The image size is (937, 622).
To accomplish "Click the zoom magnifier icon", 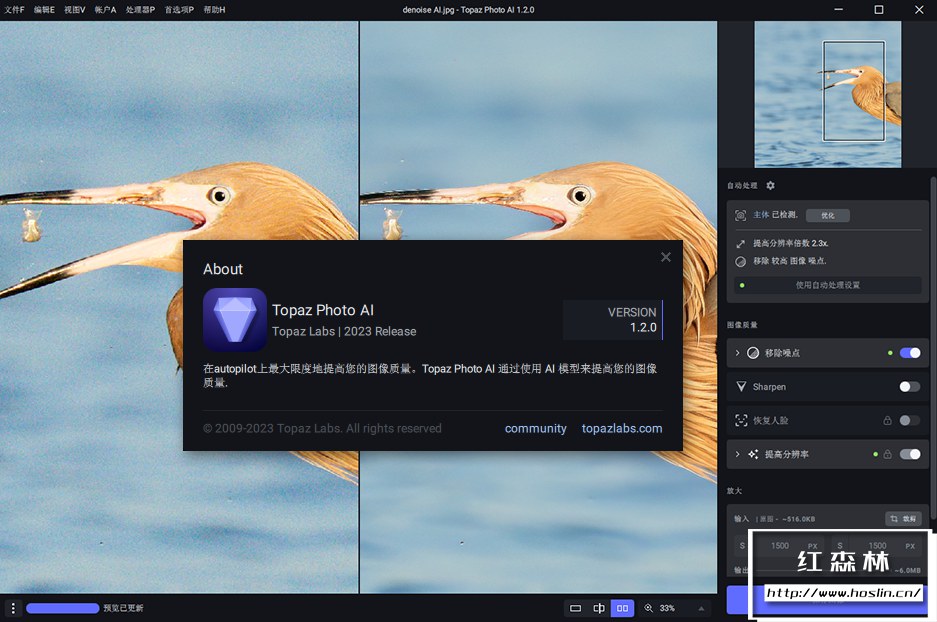I will point(648,608).
